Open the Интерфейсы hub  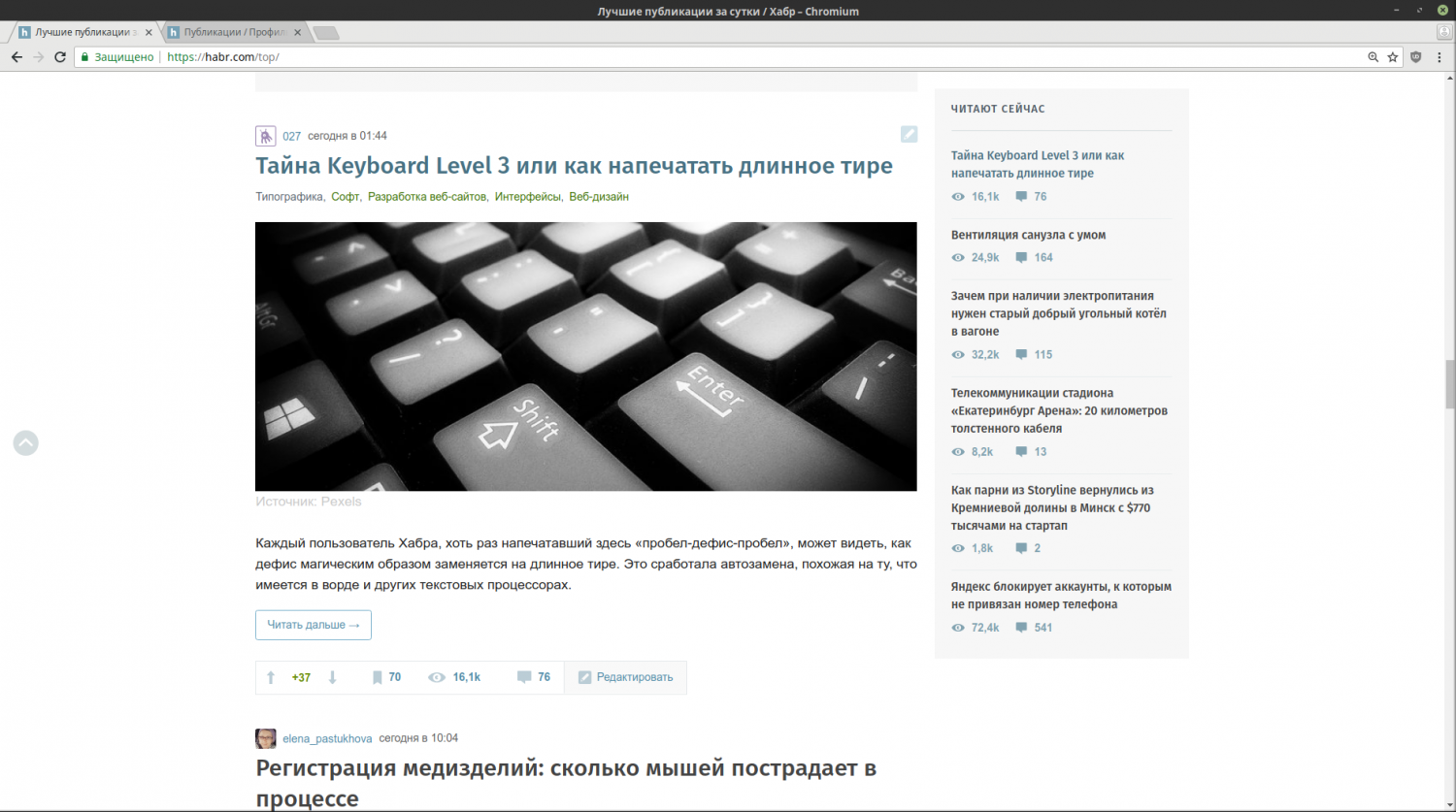point(528,197)
